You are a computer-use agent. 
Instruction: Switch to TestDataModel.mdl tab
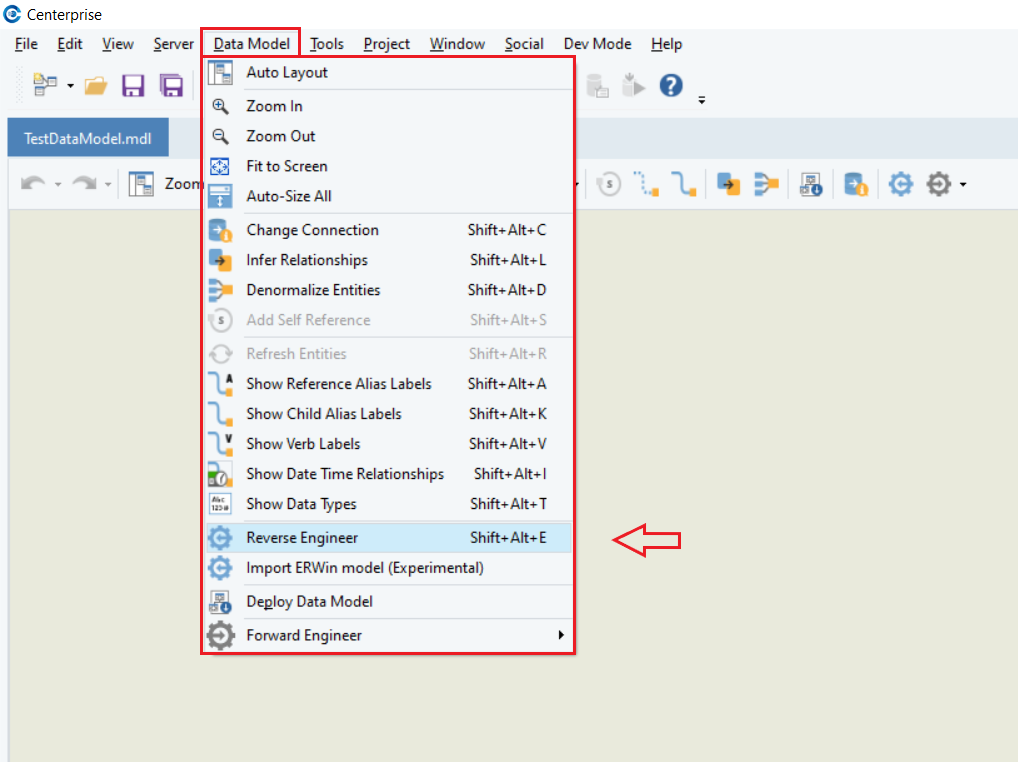(x=88, y=139)
